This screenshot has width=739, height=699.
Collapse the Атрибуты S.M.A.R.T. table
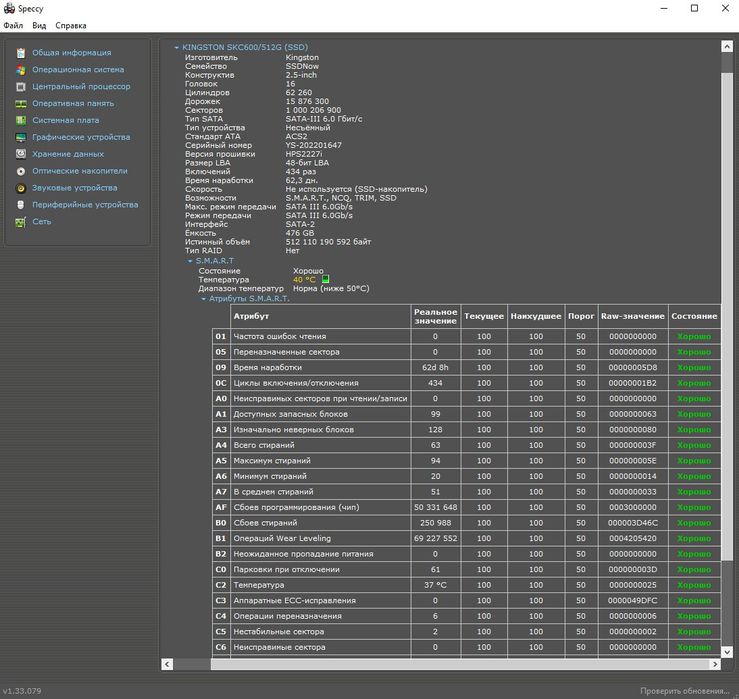[x=203, y=299]
